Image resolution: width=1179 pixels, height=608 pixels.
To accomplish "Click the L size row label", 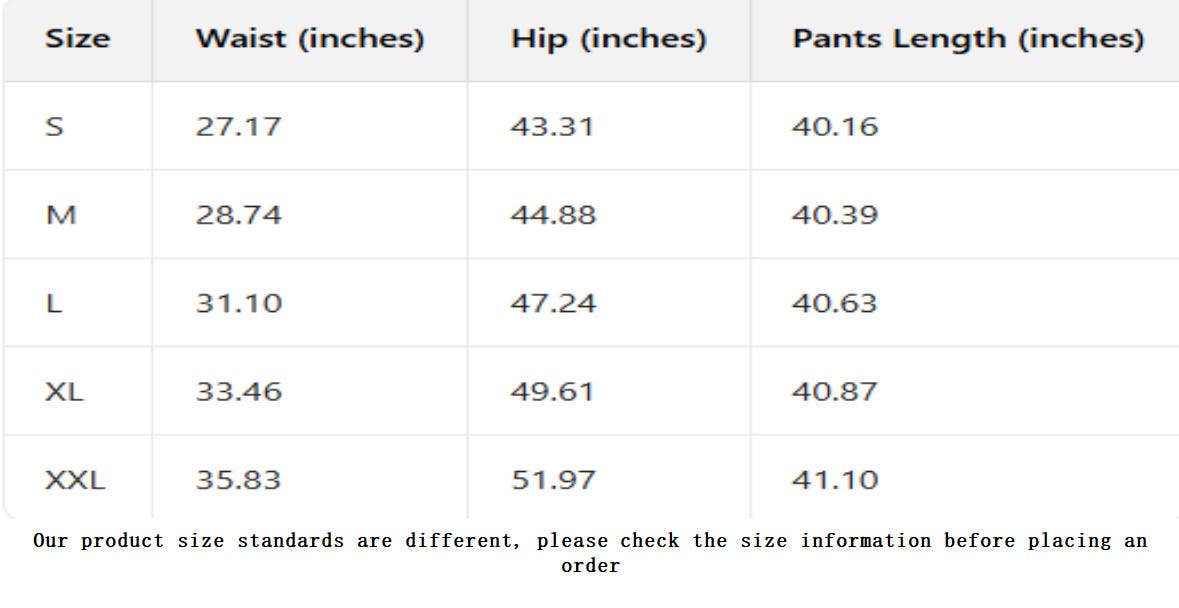I will tap(54, 303).
